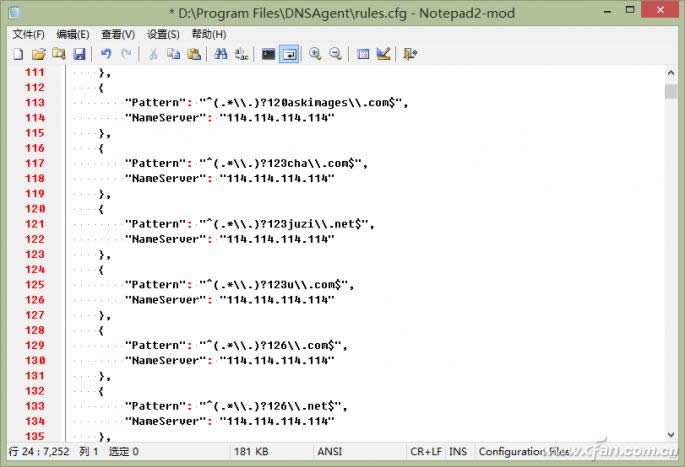Save the file using floppy disk icon
Viewport: 685px width, 467px height.
(79, 54)
